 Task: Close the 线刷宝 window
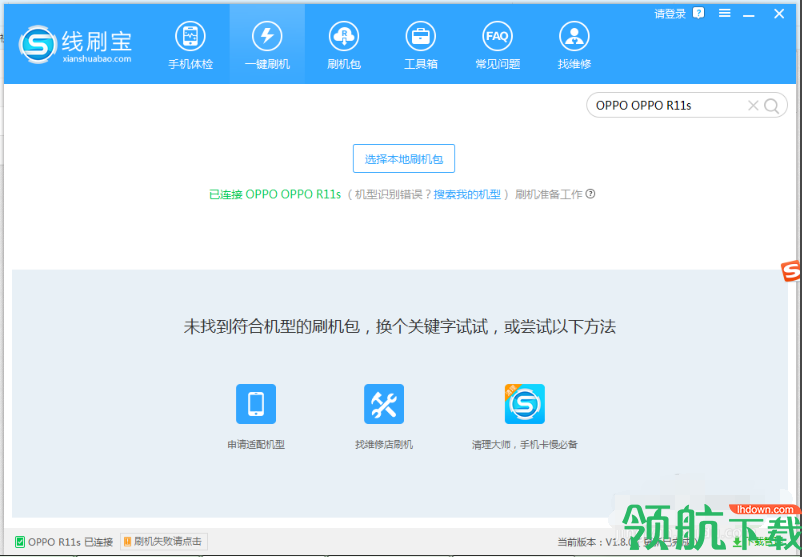tap(779, 14)
